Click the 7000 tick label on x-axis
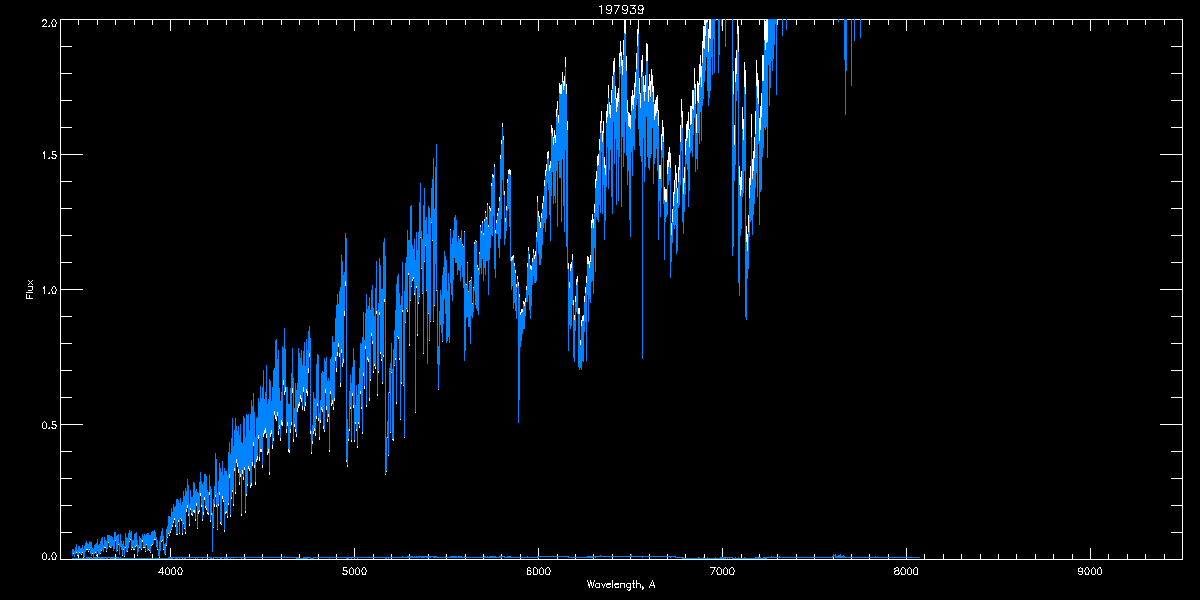1200x600 pixels. [722, 572]
